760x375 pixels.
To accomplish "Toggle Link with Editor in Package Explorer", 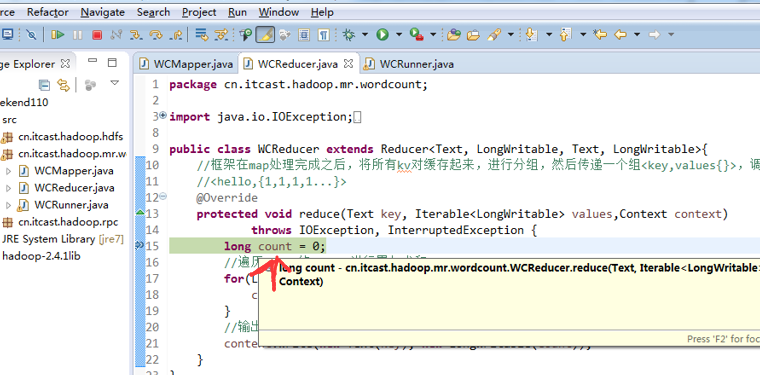I will click(x=63, y=85).
